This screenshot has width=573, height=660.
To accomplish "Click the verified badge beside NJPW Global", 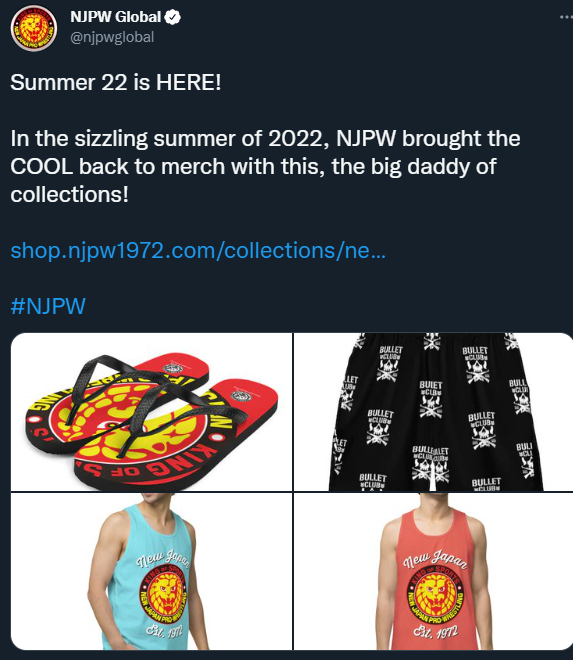I will pos(173,17).
